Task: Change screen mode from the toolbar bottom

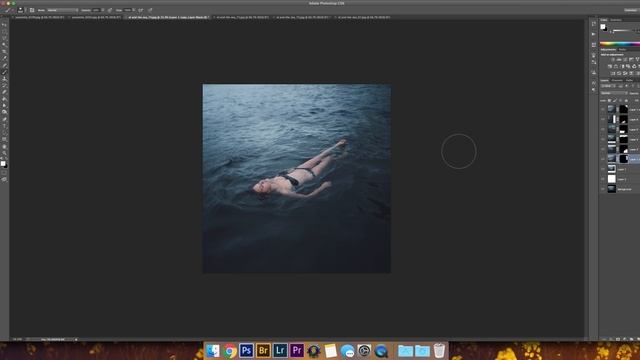Action: (4, 179)
